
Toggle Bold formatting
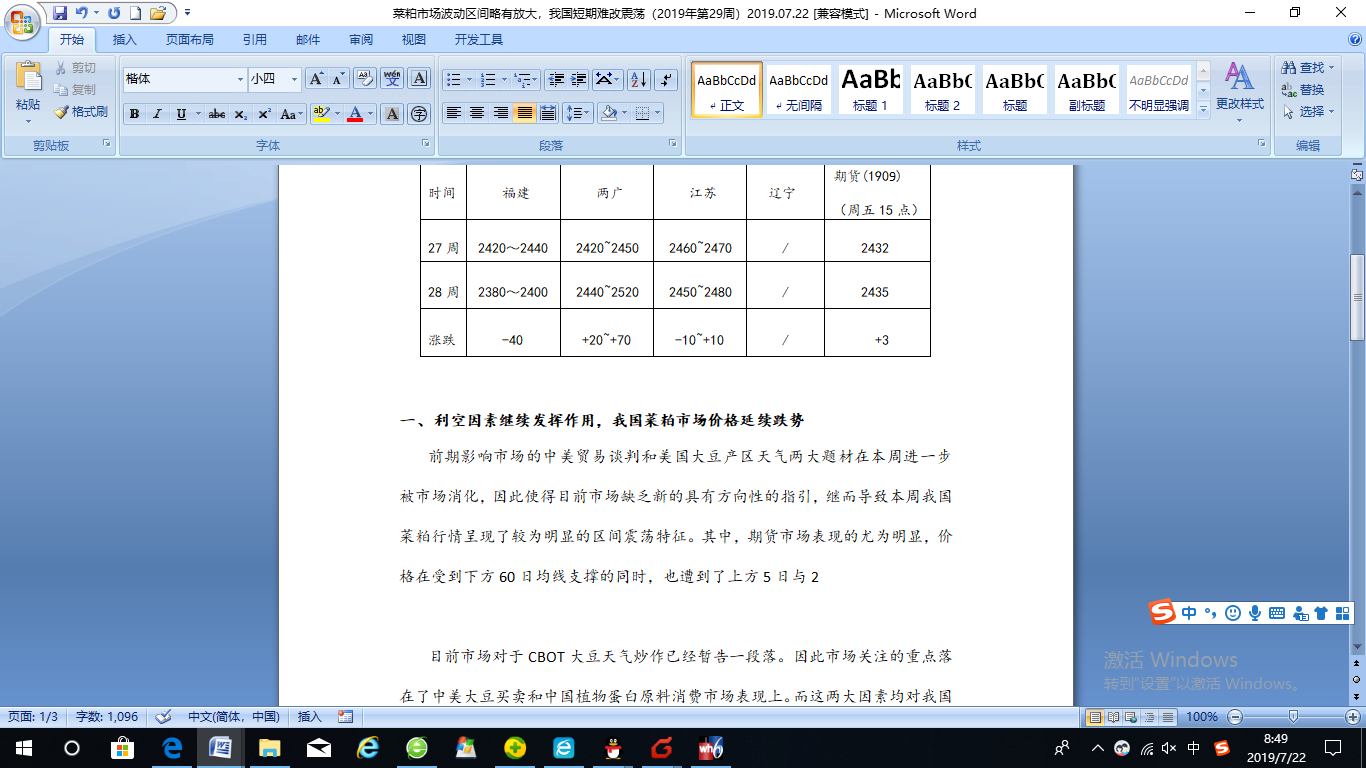click(134, 114)
